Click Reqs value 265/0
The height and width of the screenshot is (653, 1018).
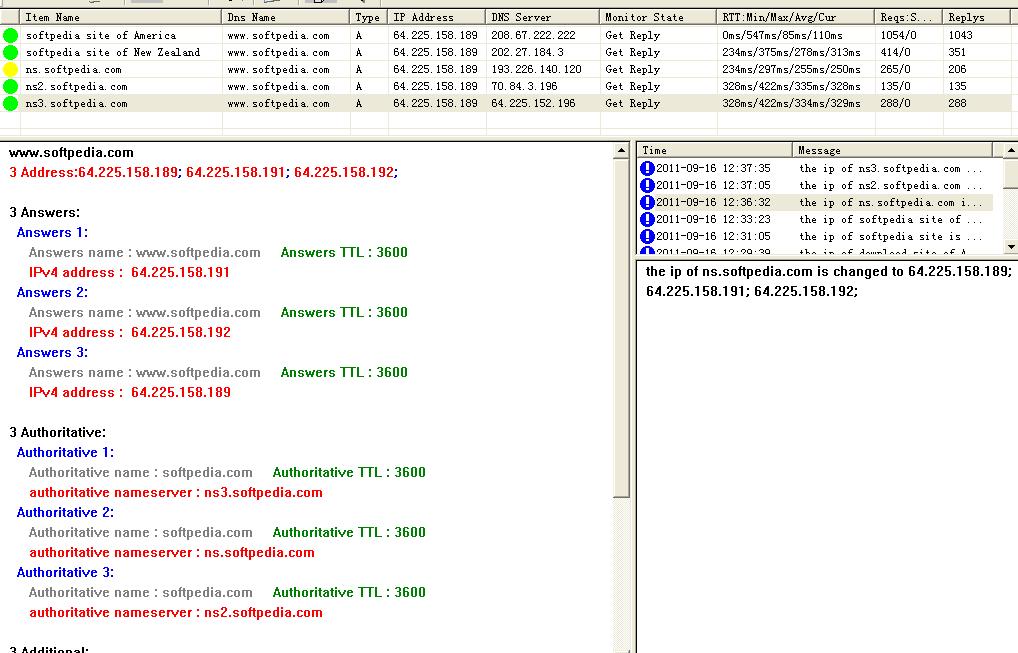click(895, 69)
